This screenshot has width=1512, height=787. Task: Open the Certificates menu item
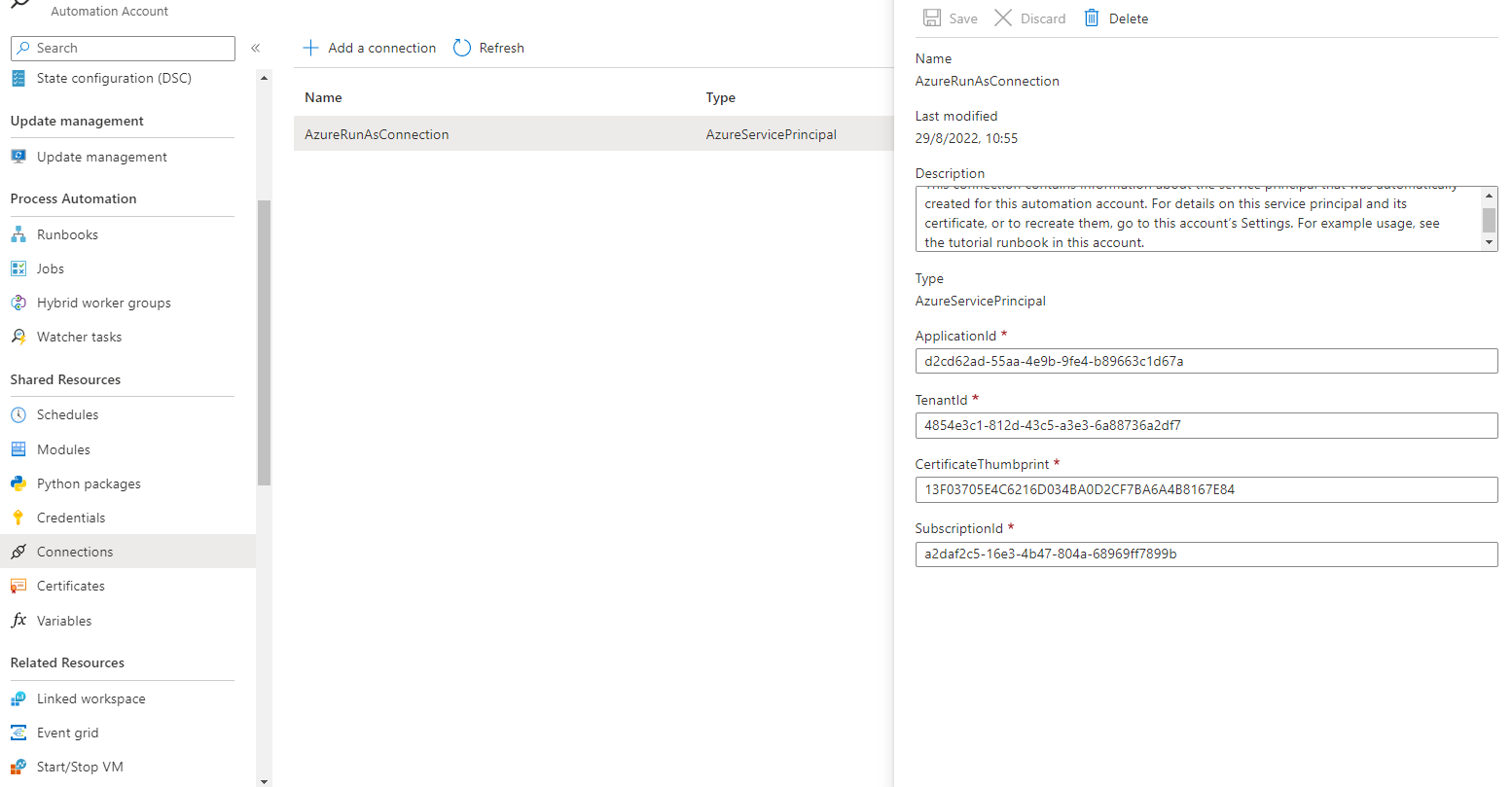click(70, 586)
